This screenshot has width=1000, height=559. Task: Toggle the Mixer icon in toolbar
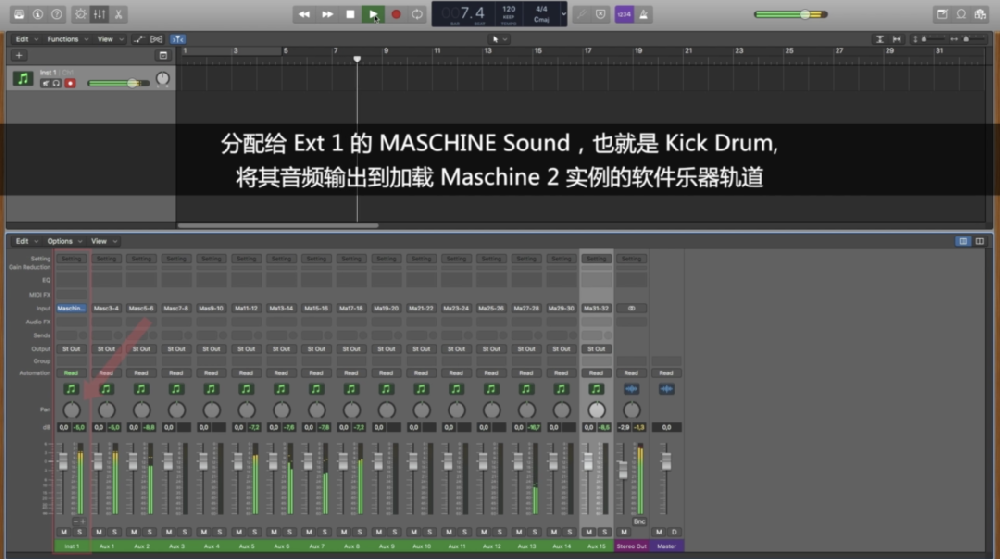click(x=99, y=14)
